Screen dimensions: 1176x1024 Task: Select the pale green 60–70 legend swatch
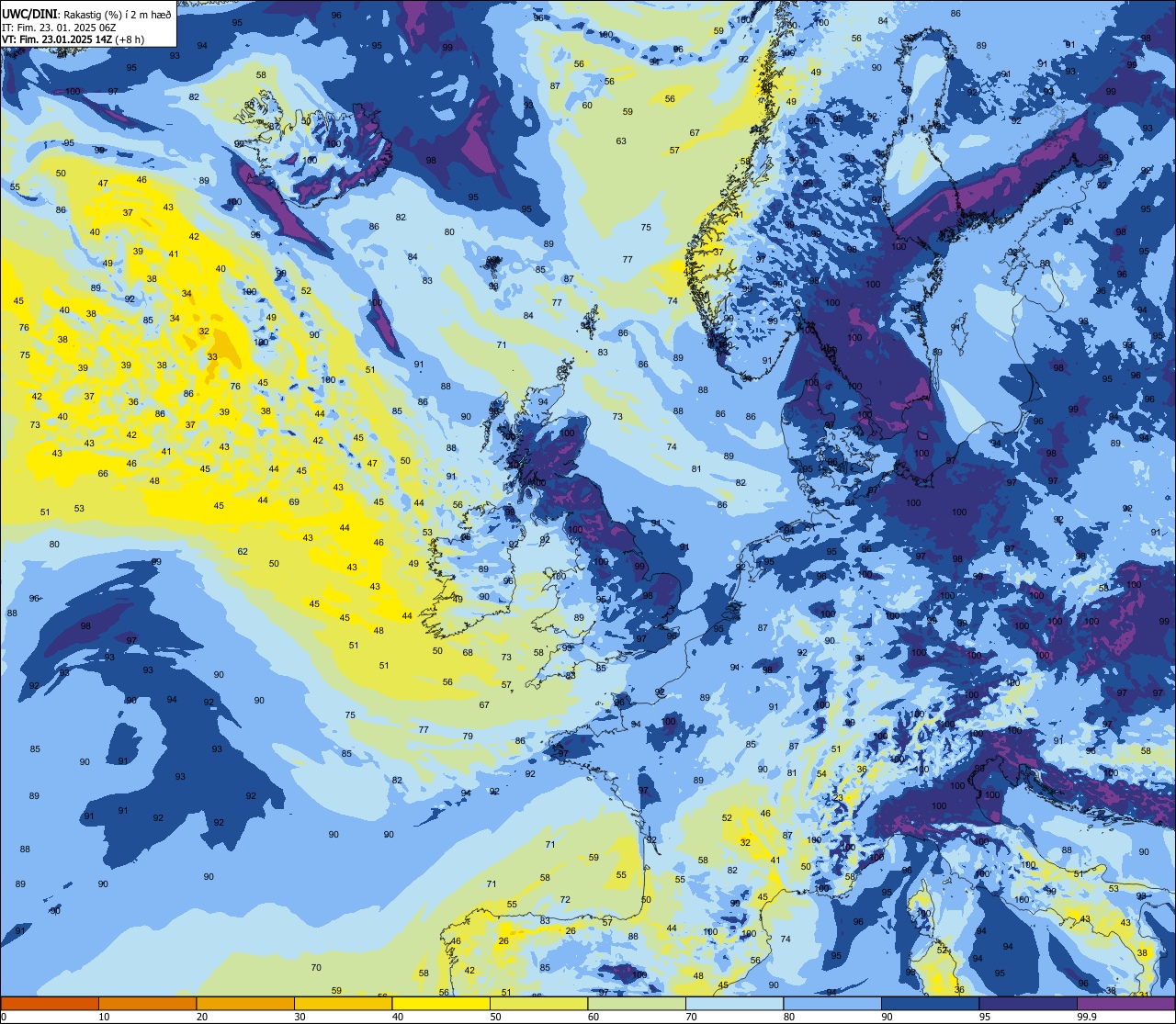[x=637, y=1003]
